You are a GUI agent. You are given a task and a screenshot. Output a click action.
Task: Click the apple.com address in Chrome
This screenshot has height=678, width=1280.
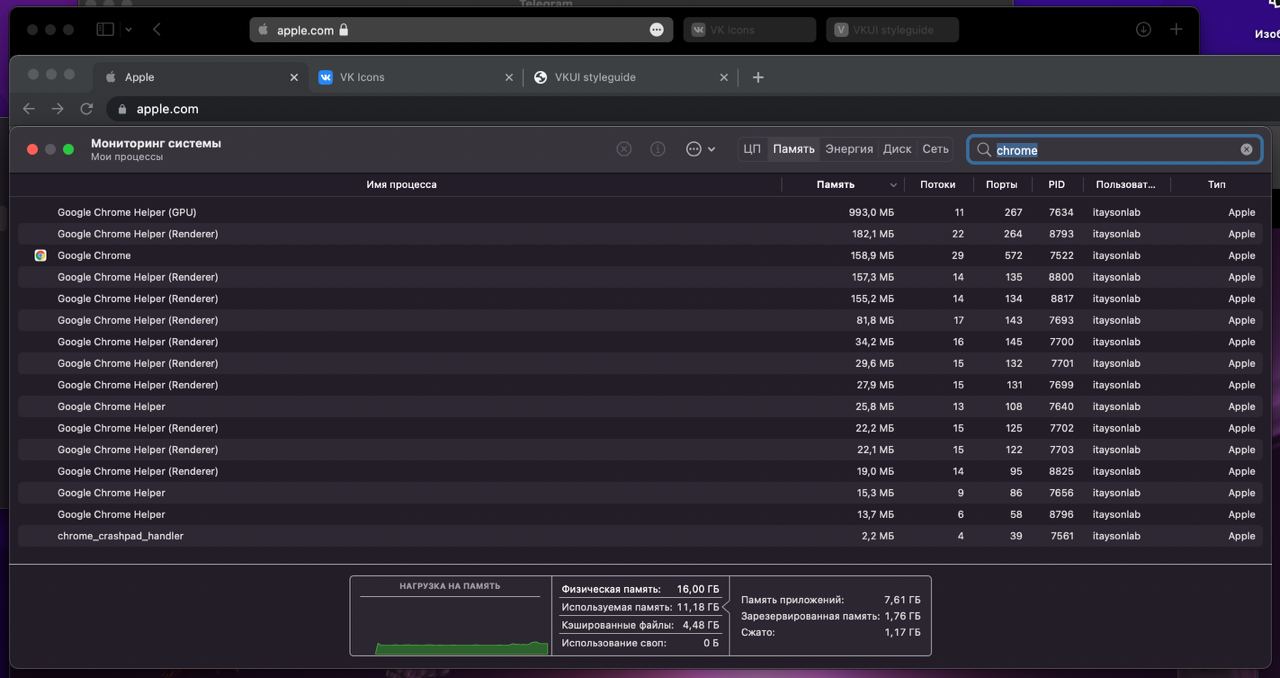tap(168, 109)
